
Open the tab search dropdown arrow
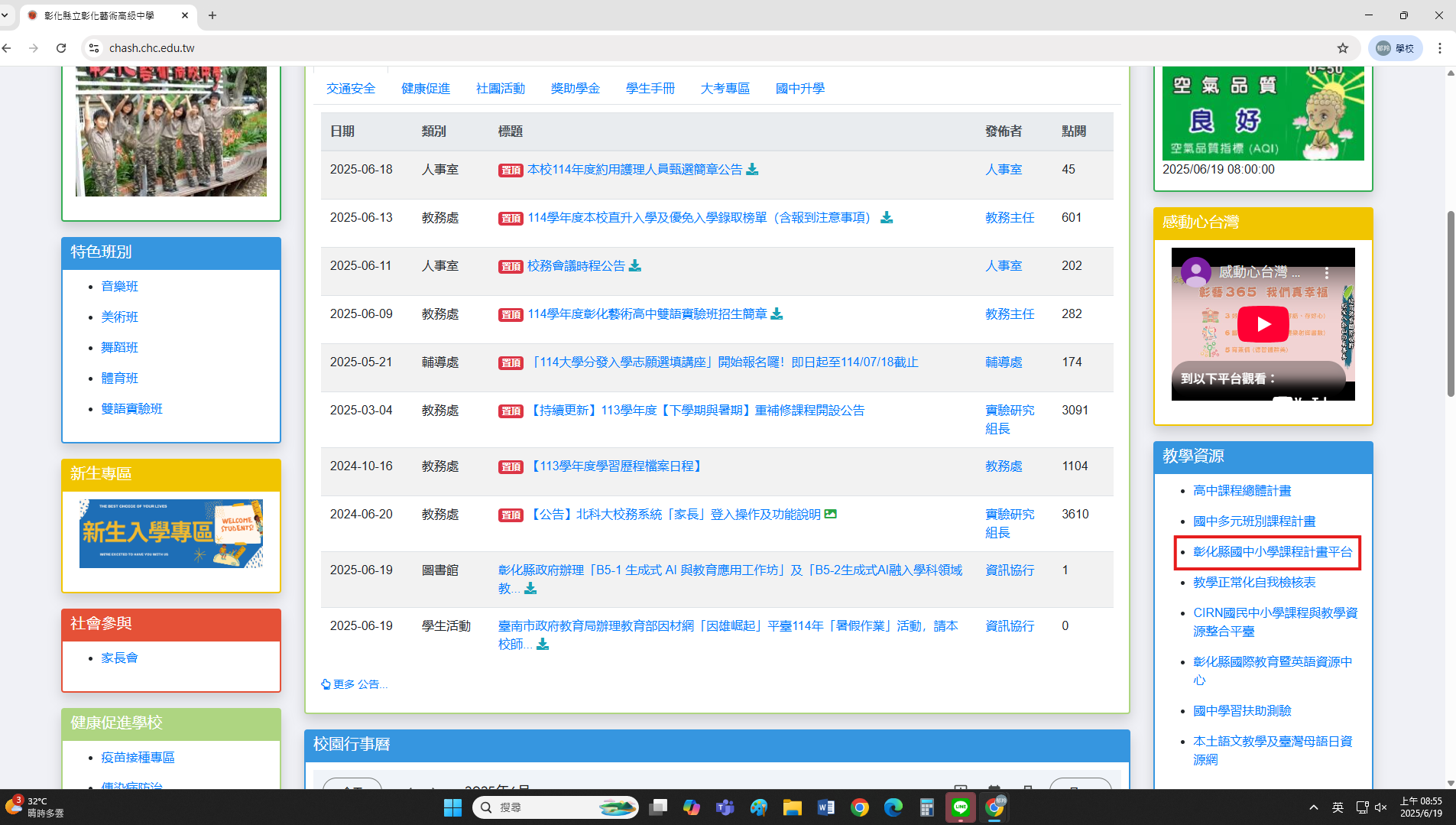tap(5, 15)
